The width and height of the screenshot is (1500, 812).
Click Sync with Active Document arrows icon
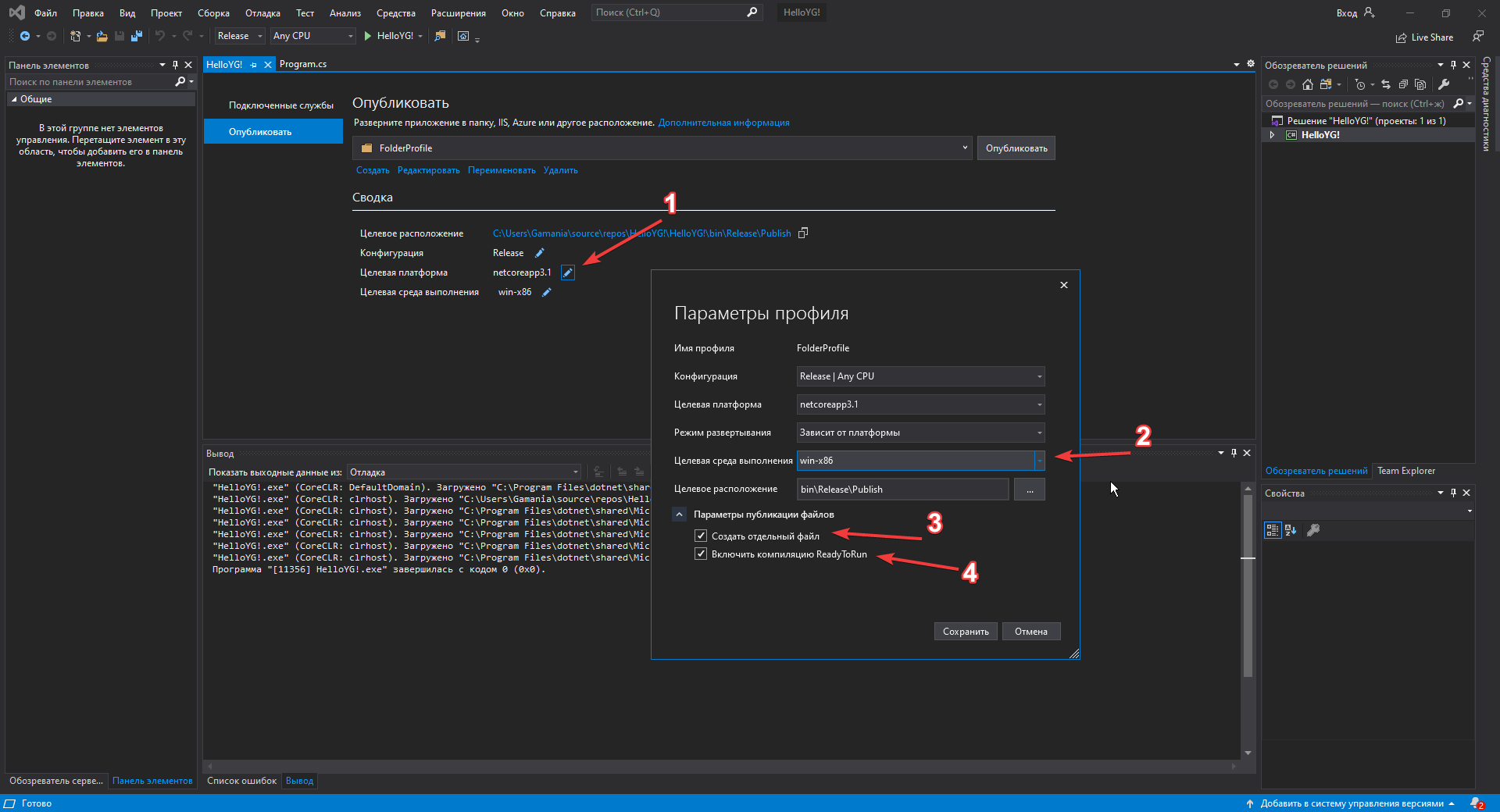1386,84
